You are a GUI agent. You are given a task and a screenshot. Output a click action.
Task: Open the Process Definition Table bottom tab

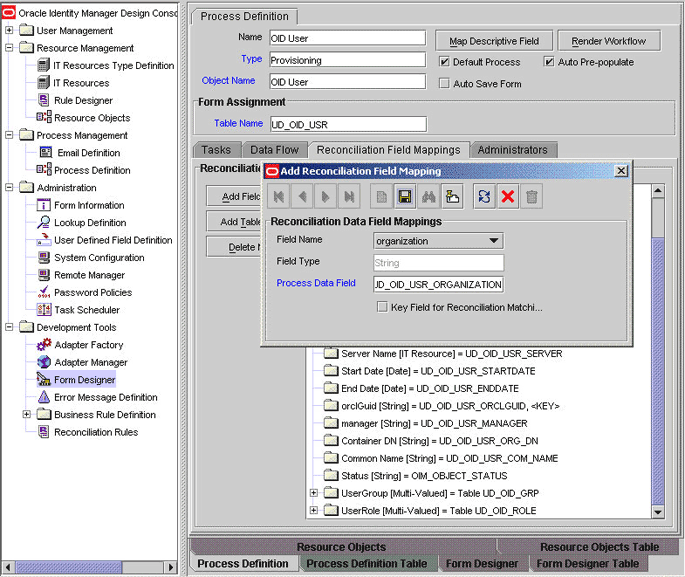tap(367, 563)
